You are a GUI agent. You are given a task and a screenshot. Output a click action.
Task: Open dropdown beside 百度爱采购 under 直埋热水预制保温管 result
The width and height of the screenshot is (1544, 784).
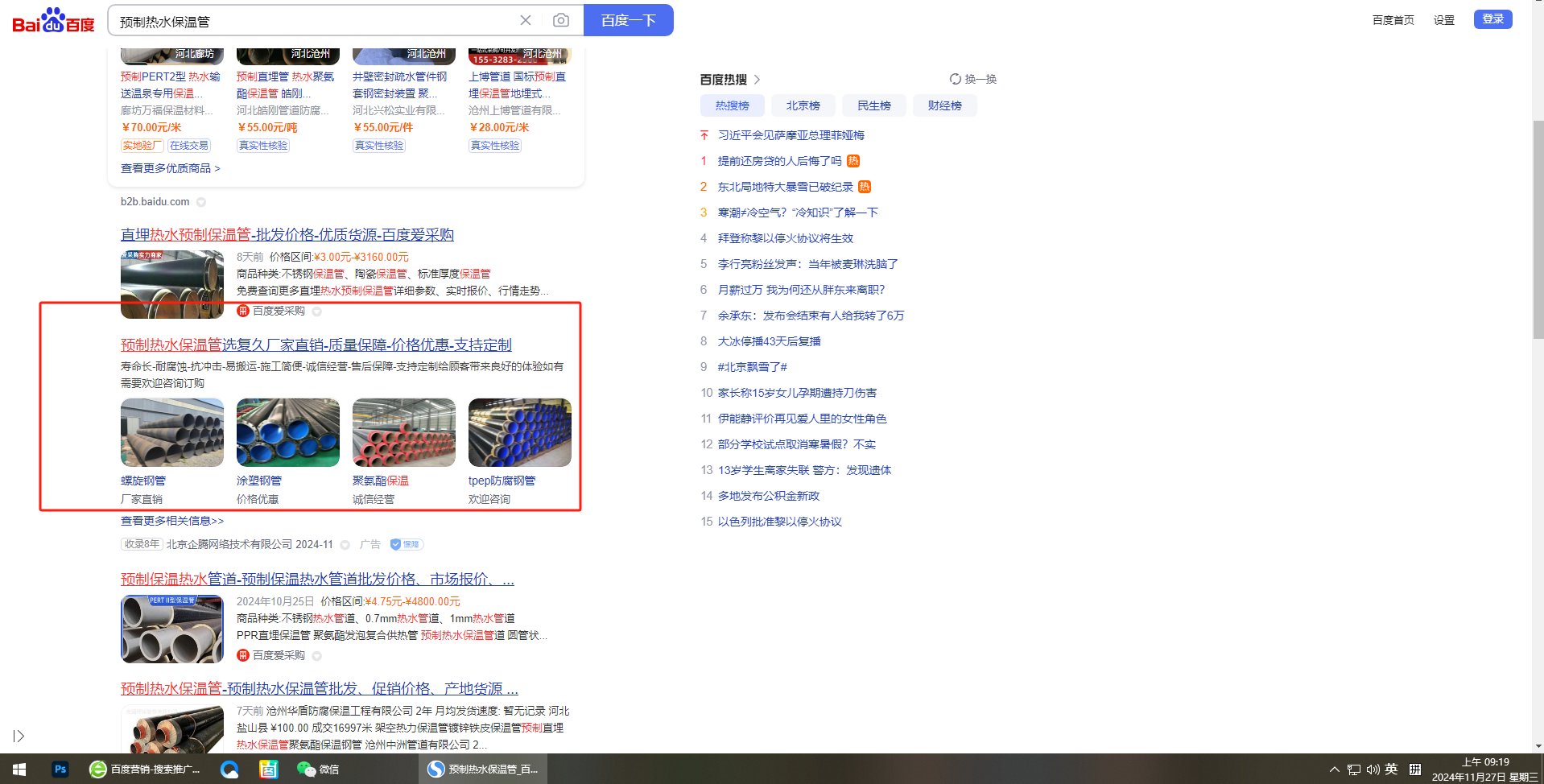[316, 312]
